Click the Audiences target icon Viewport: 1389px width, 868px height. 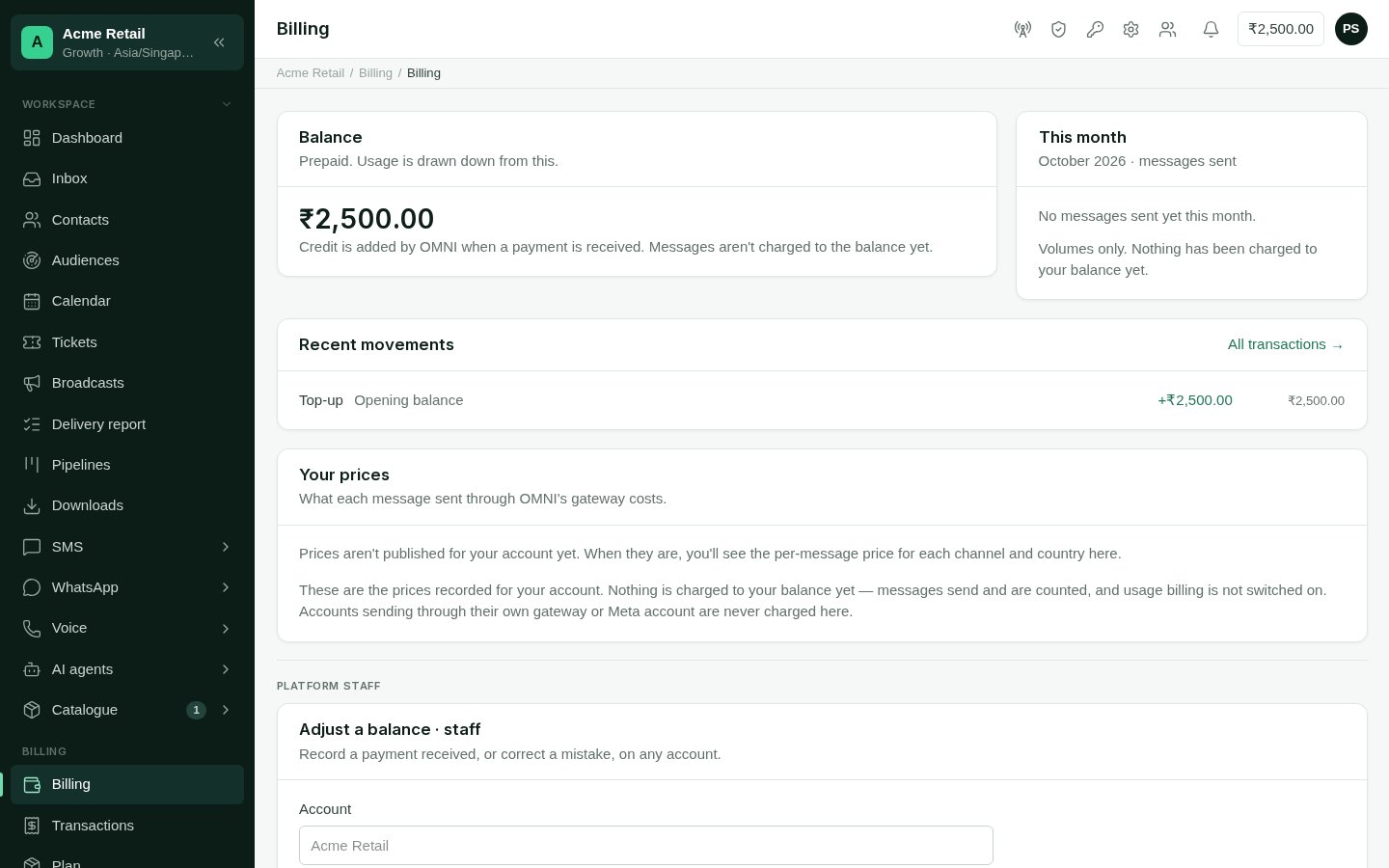(32, 260)
